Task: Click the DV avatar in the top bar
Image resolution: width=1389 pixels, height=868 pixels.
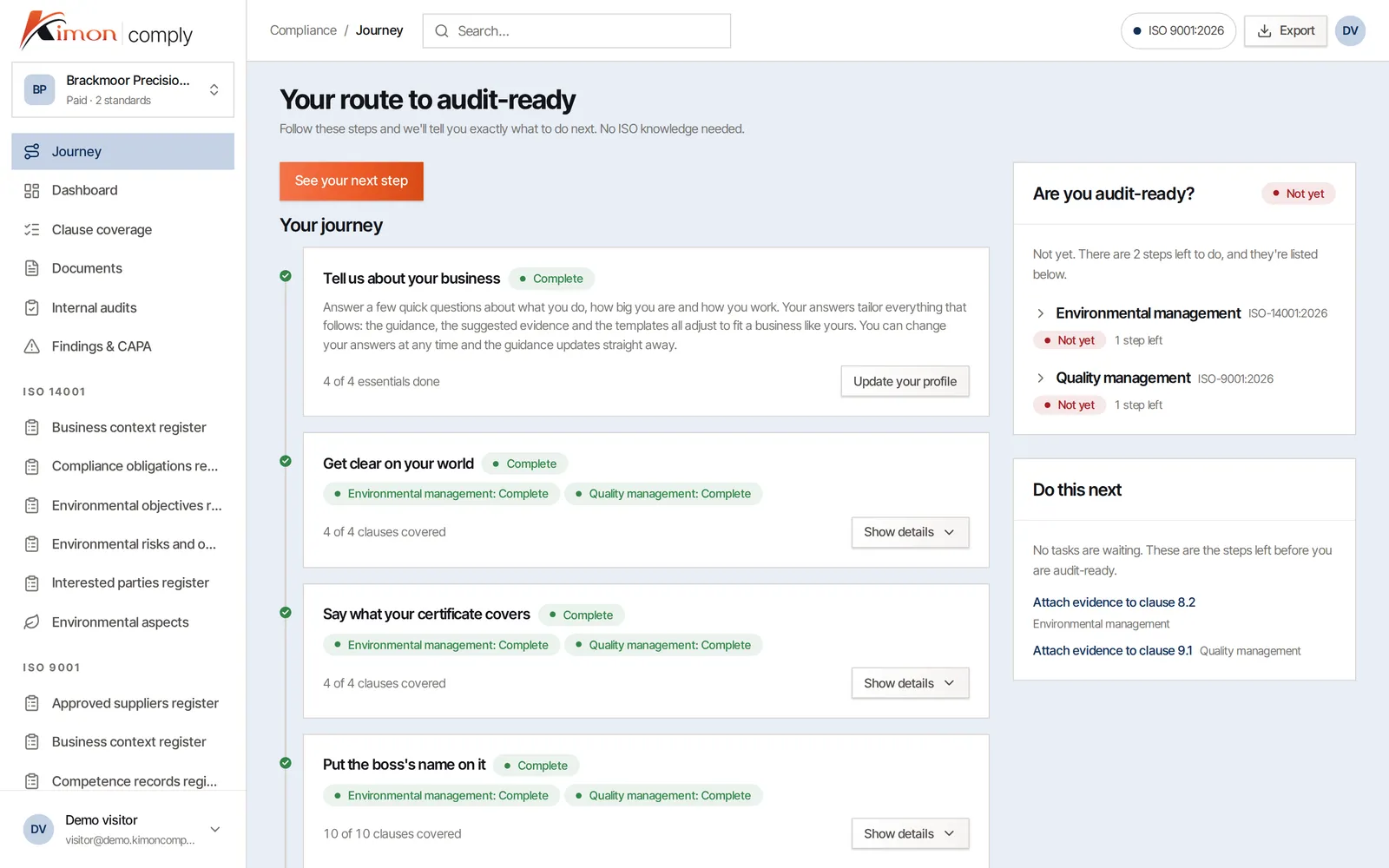Action: tap(1350, 30)
